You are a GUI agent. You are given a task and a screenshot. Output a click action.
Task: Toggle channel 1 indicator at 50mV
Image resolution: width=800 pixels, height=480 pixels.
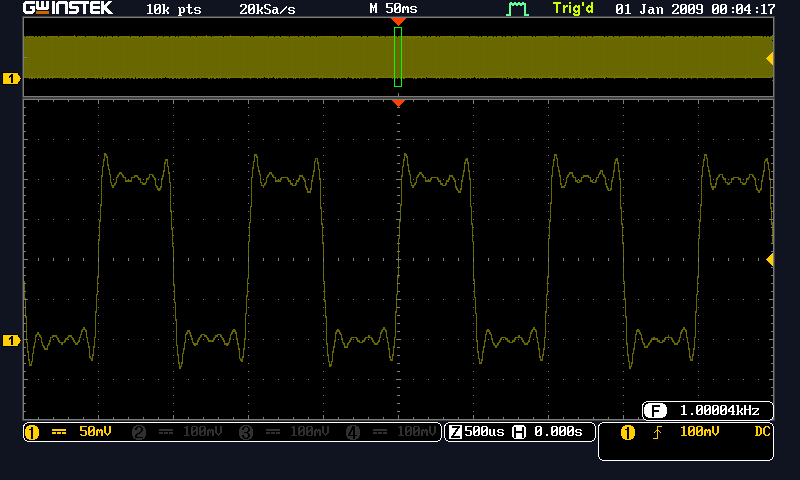[31, 432]
